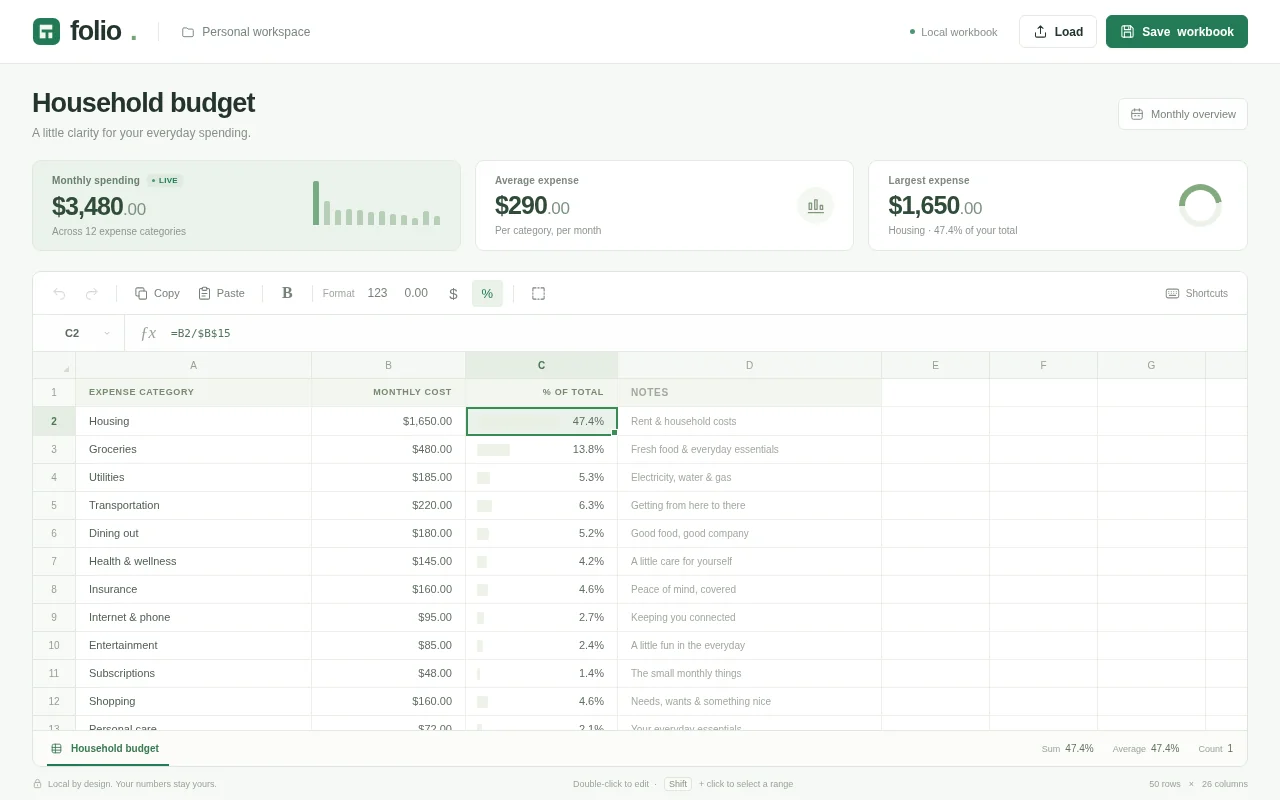The image size is (1280, 800).
Task: Click the Count 1 status value
Action: click(x=1215, y=748)
